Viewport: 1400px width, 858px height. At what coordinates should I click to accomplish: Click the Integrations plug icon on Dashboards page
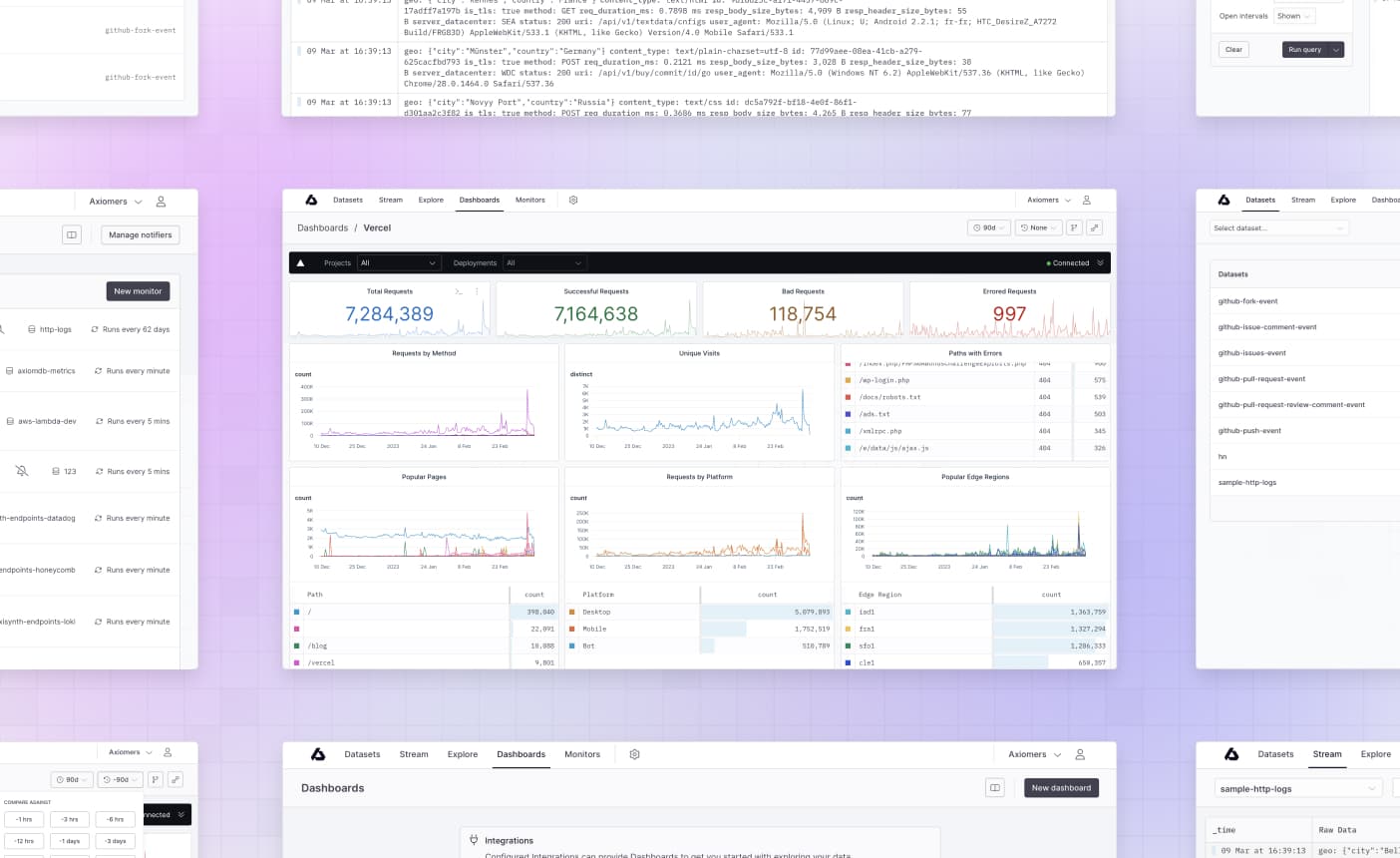point(472,839)
